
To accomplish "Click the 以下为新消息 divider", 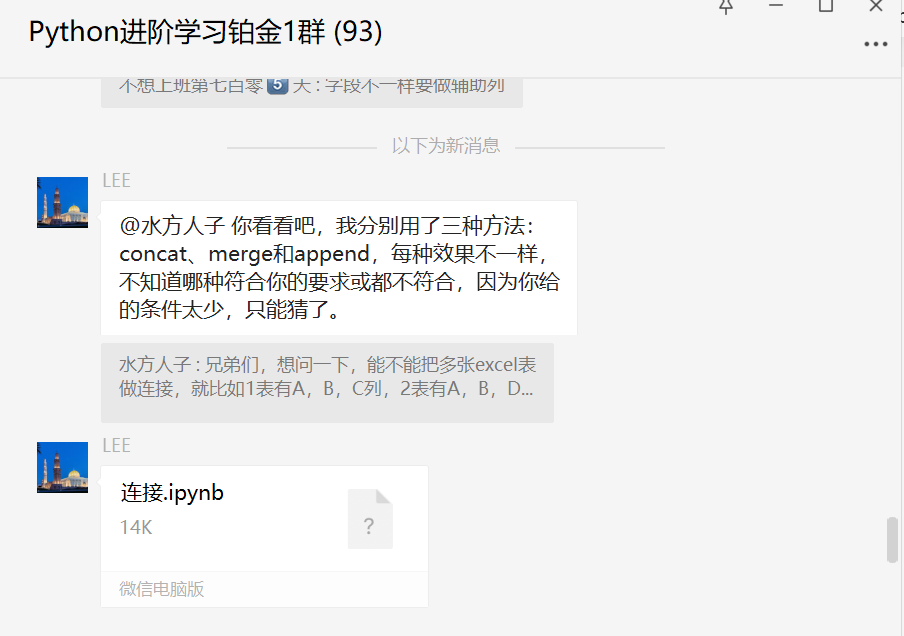I will tap(446, 146).
